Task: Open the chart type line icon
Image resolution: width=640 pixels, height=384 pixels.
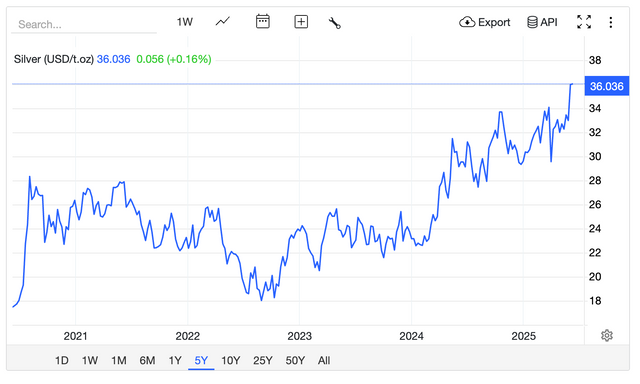Action: click(222, 21)
